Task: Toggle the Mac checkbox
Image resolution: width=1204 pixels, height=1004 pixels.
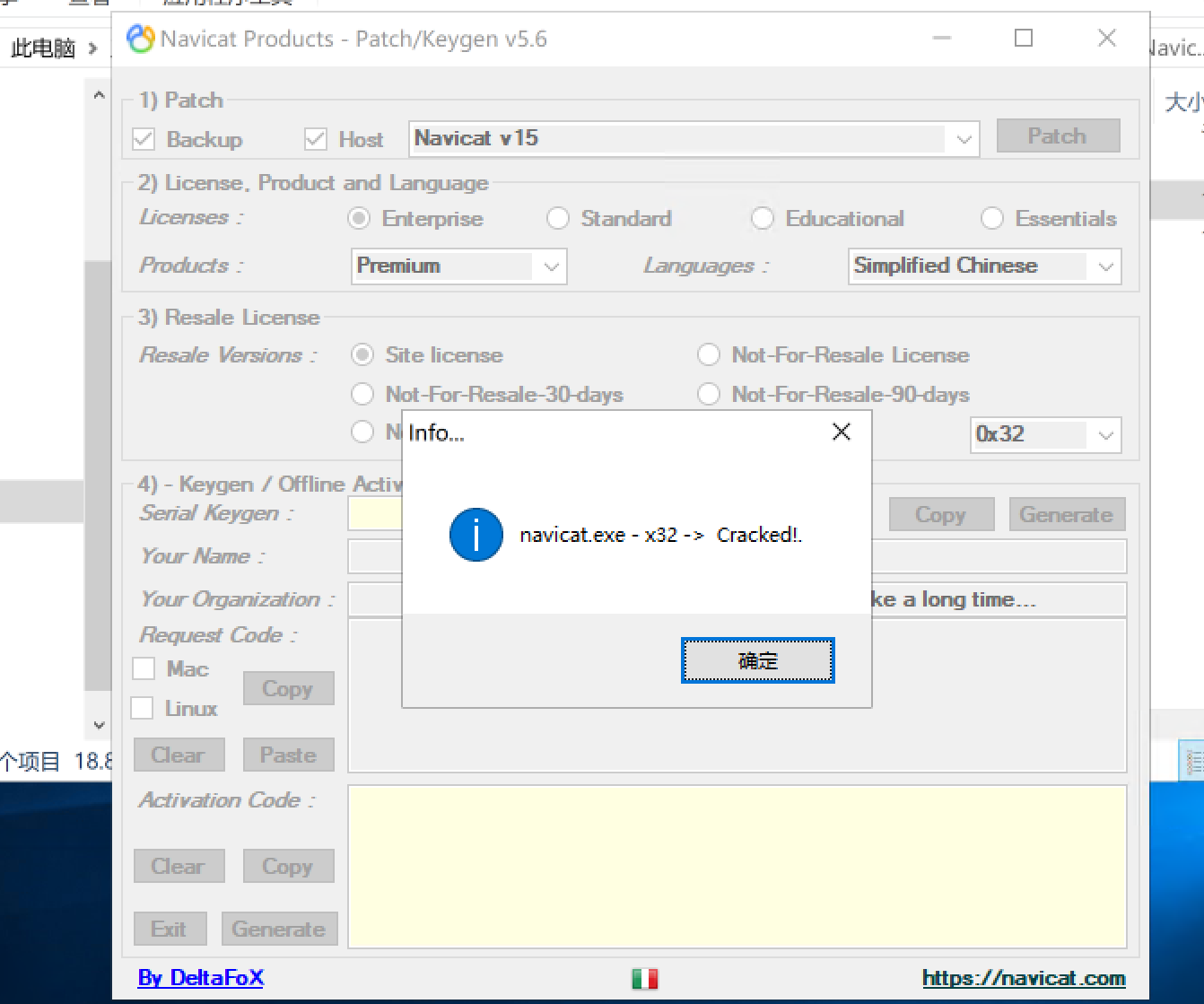Action: coord(144,668)
